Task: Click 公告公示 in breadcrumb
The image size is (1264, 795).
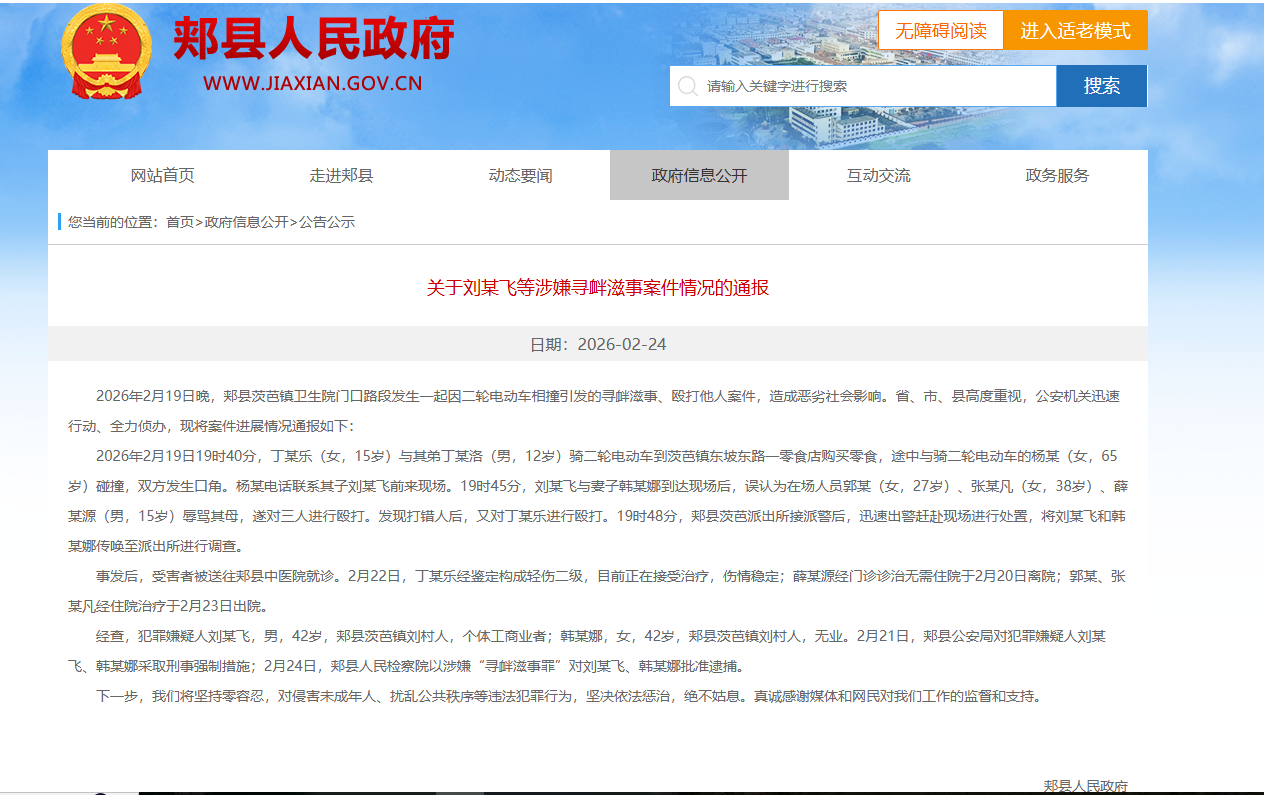Action: pyautogui.click(x=327, y=222)
